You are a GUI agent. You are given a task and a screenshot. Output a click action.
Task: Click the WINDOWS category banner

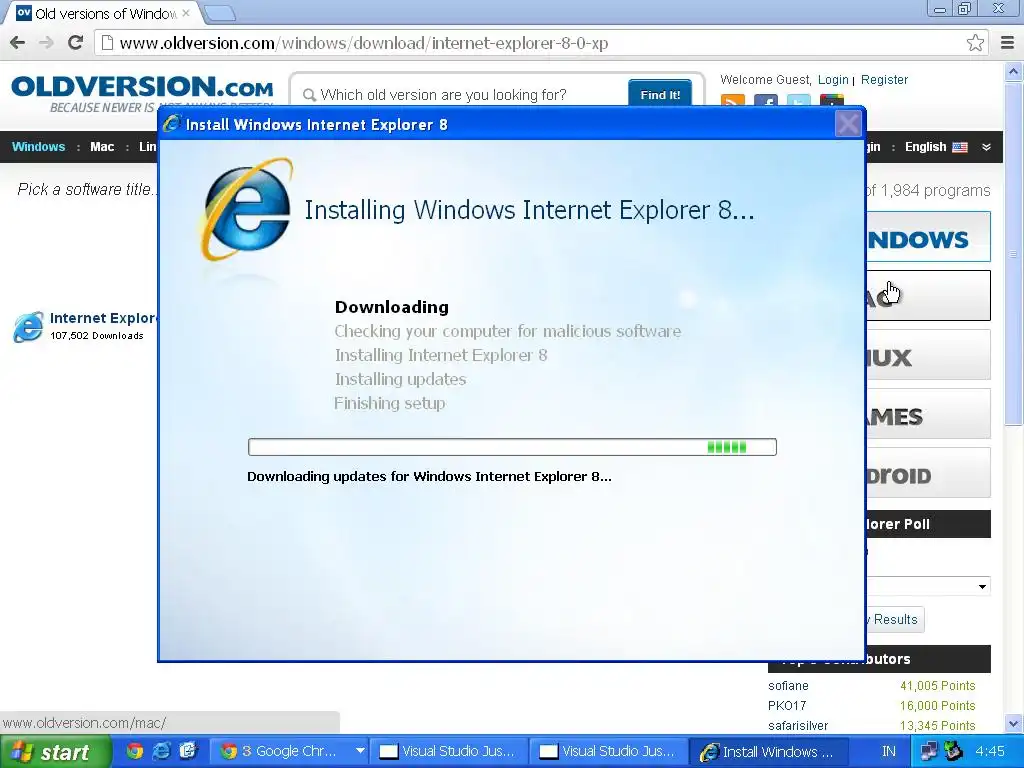(x=928, y=236)
